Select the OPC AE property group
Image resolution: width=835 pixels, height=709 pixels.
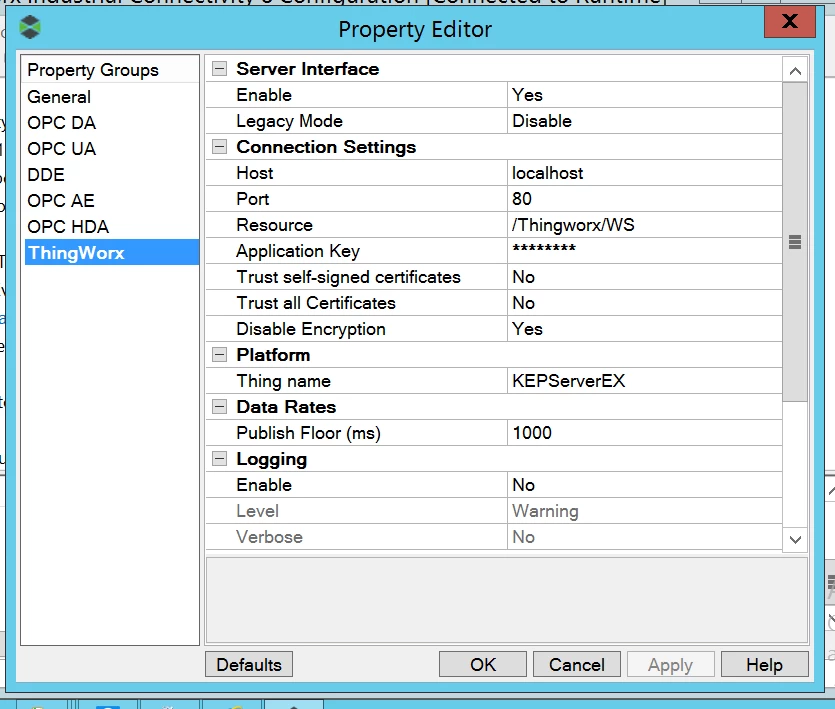tap(61, 201)
